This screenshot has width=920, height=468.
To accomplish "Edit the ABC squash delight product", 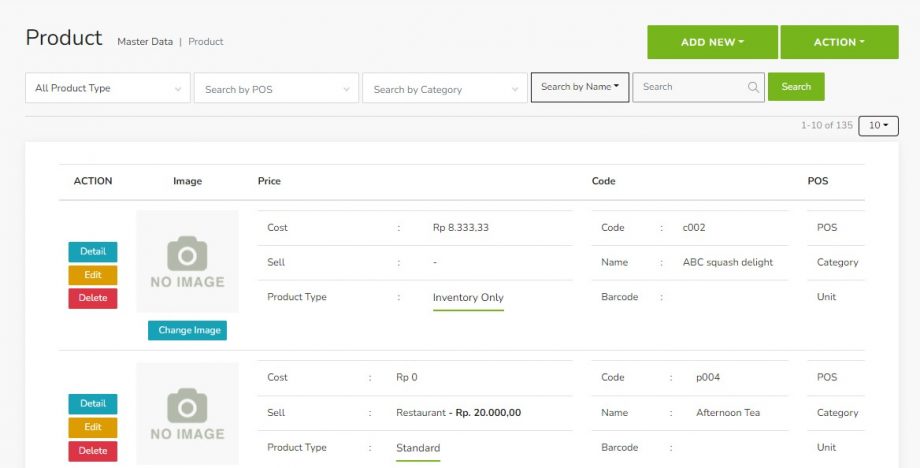I will 93,275.
